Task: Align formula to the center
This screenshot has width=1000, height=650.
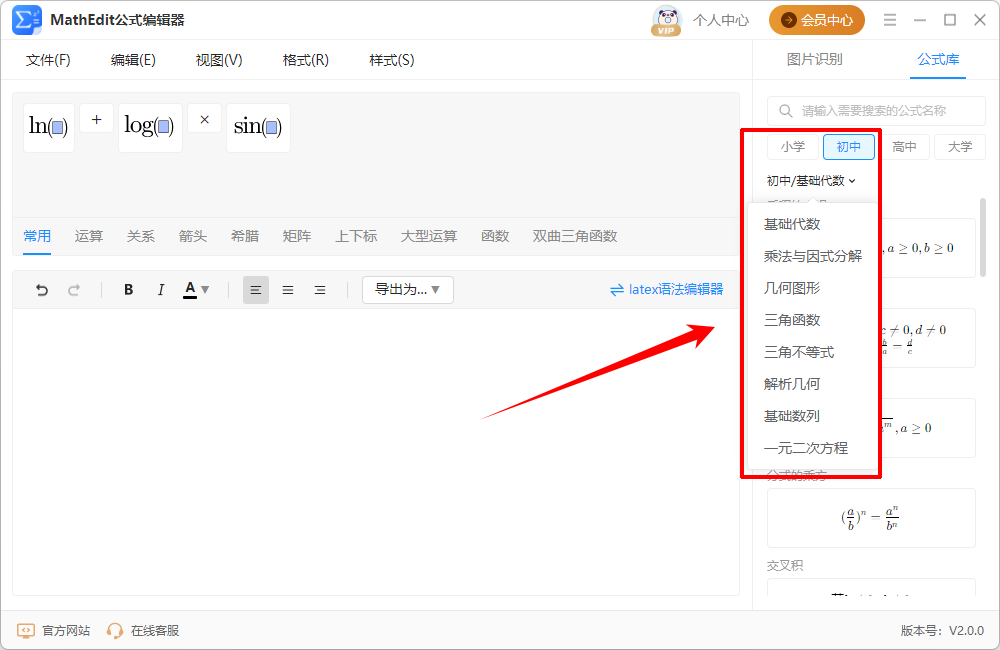Action: point(288,290)
